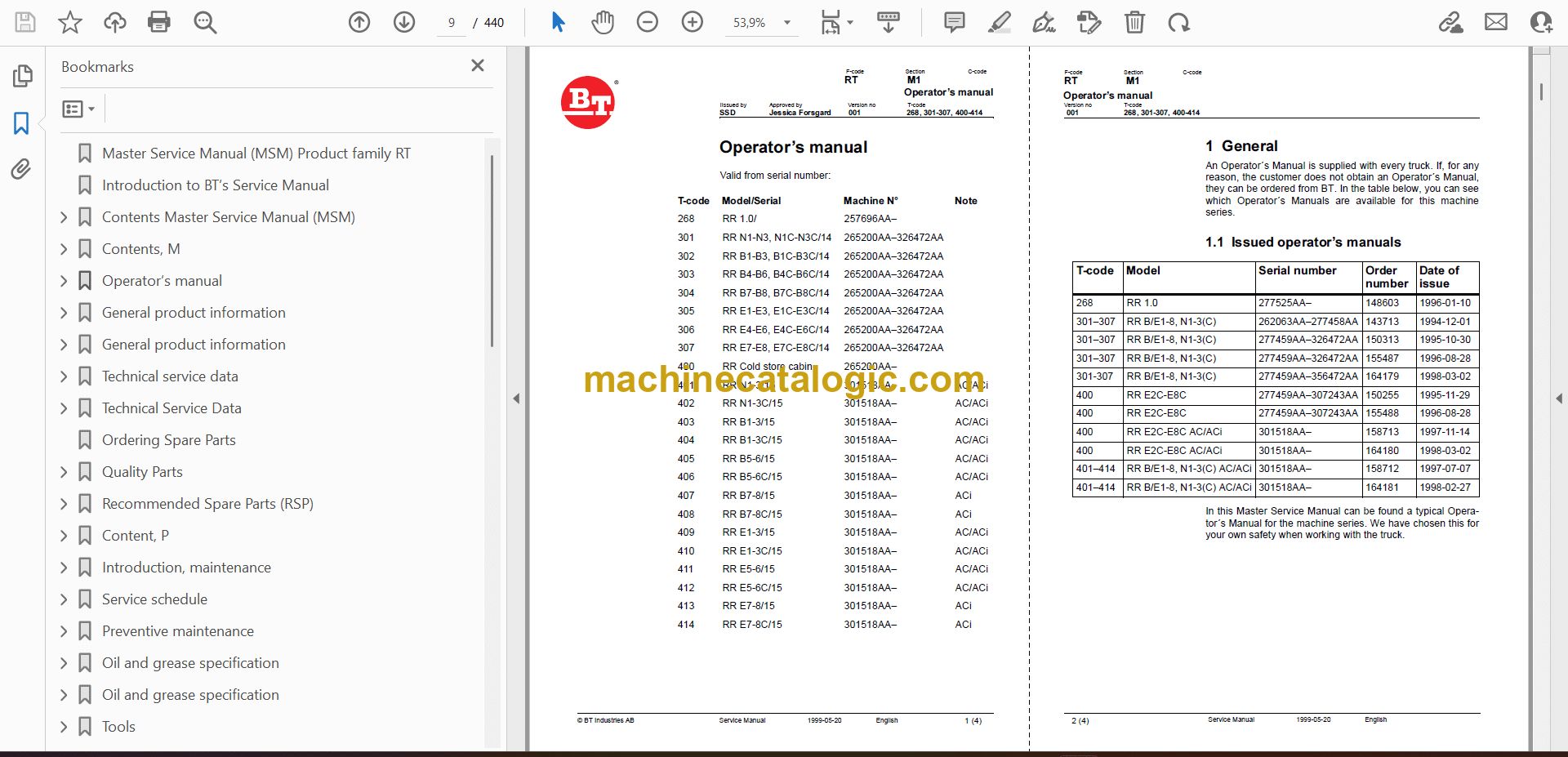Image resolution: width=1568 pixels, height=757 pixels.
Task: Expand the right tools pane
Action: pyautogui.click(x=1559, y=399)
